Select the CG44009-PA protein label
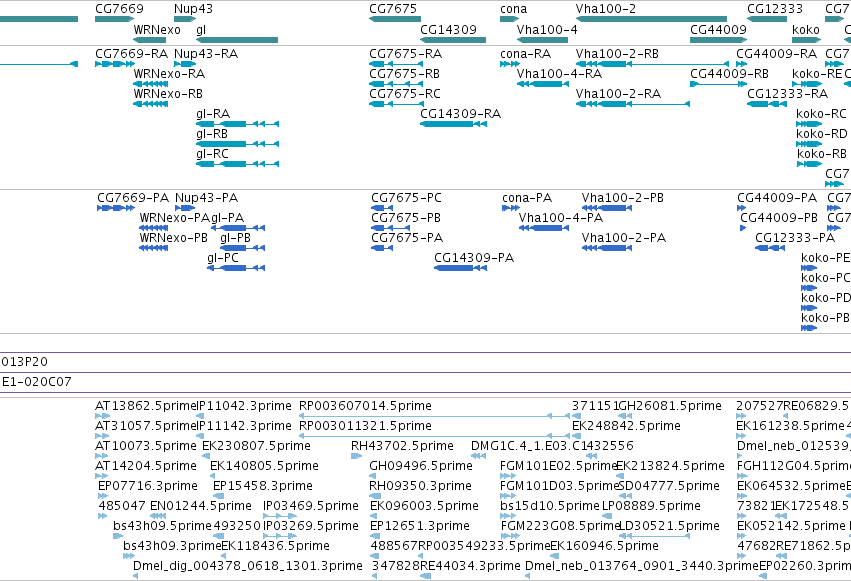Screen dimensions: 851x581 pyautogui.click(x=777, y=198)
